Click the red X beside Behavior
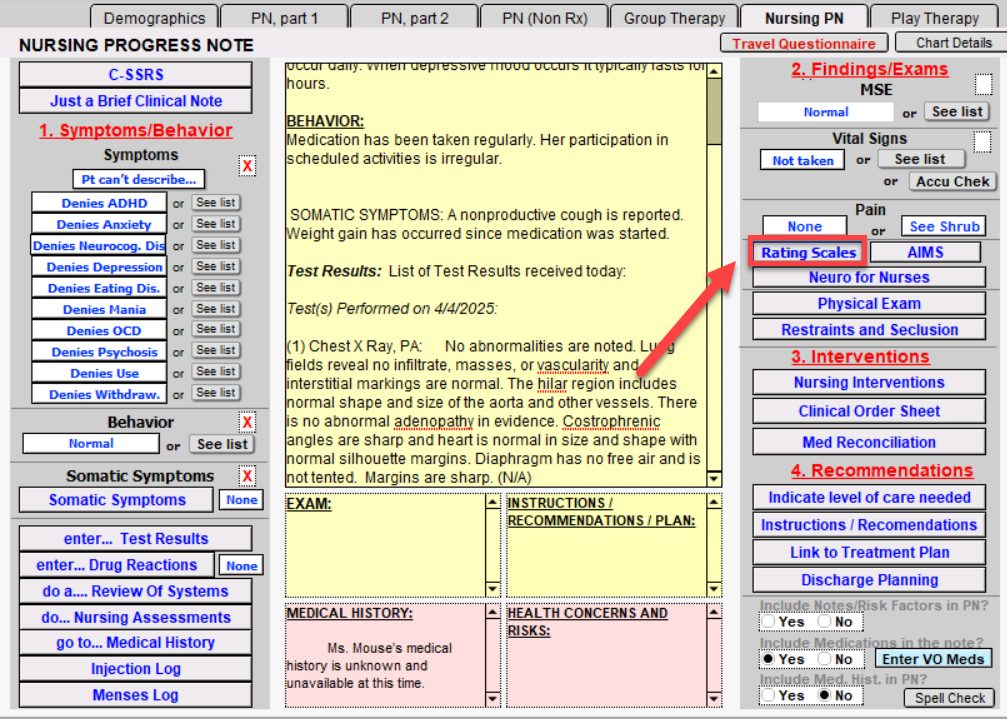Screen dimensions: 1007x719 [x=247, y=422]
